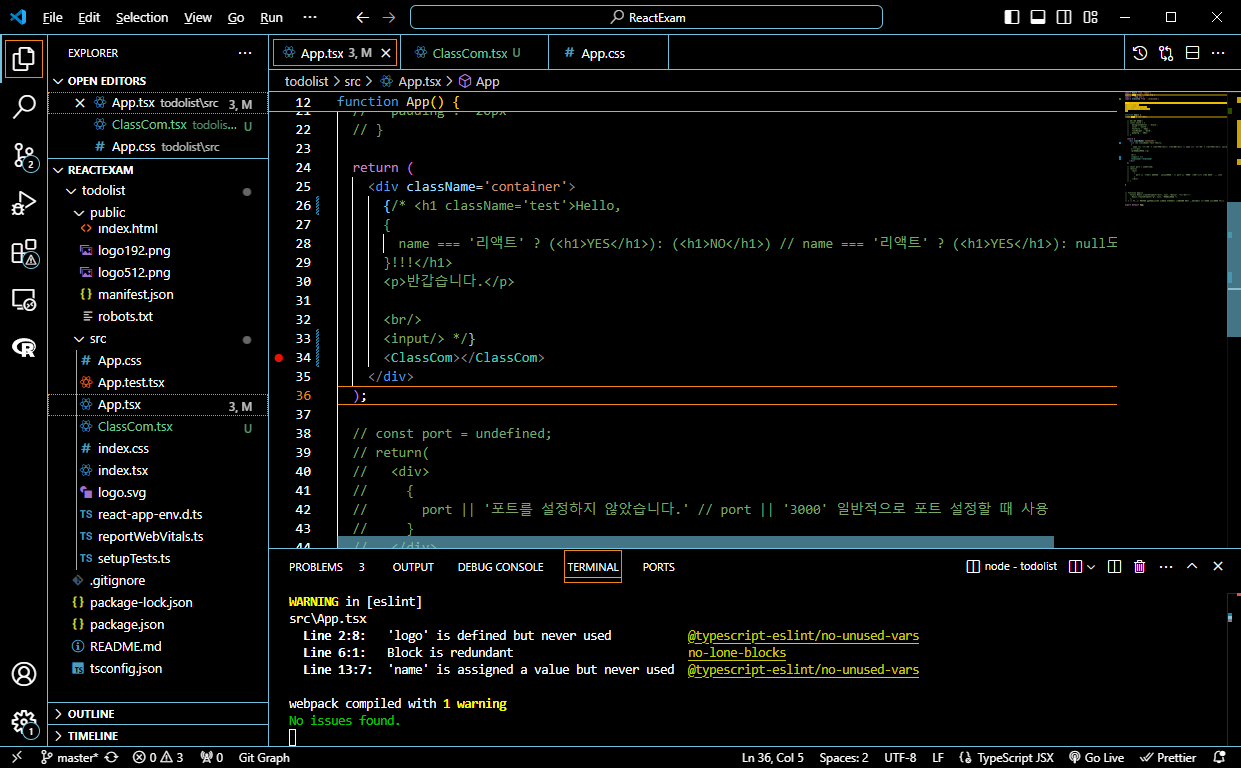
Task: Open Git Graph from status bar
Action: pos(264,757)
